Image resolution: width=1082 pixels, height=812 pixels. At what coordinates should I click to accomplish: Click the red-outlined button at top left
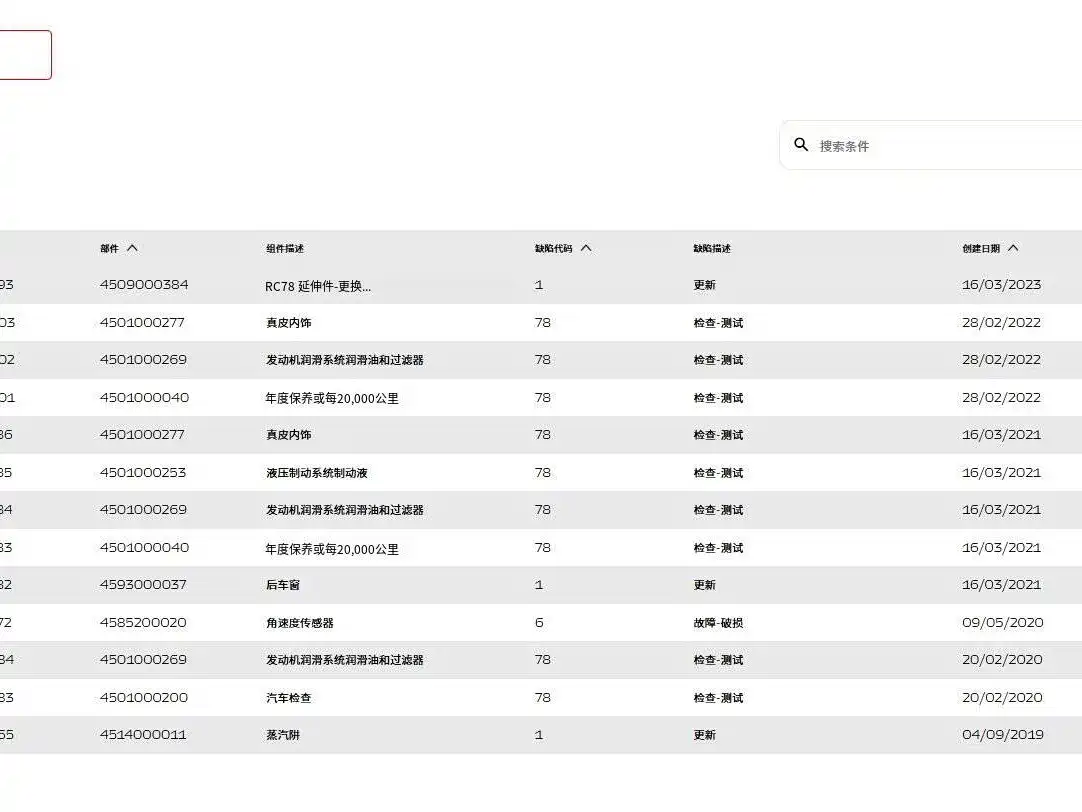coord(26,55)
